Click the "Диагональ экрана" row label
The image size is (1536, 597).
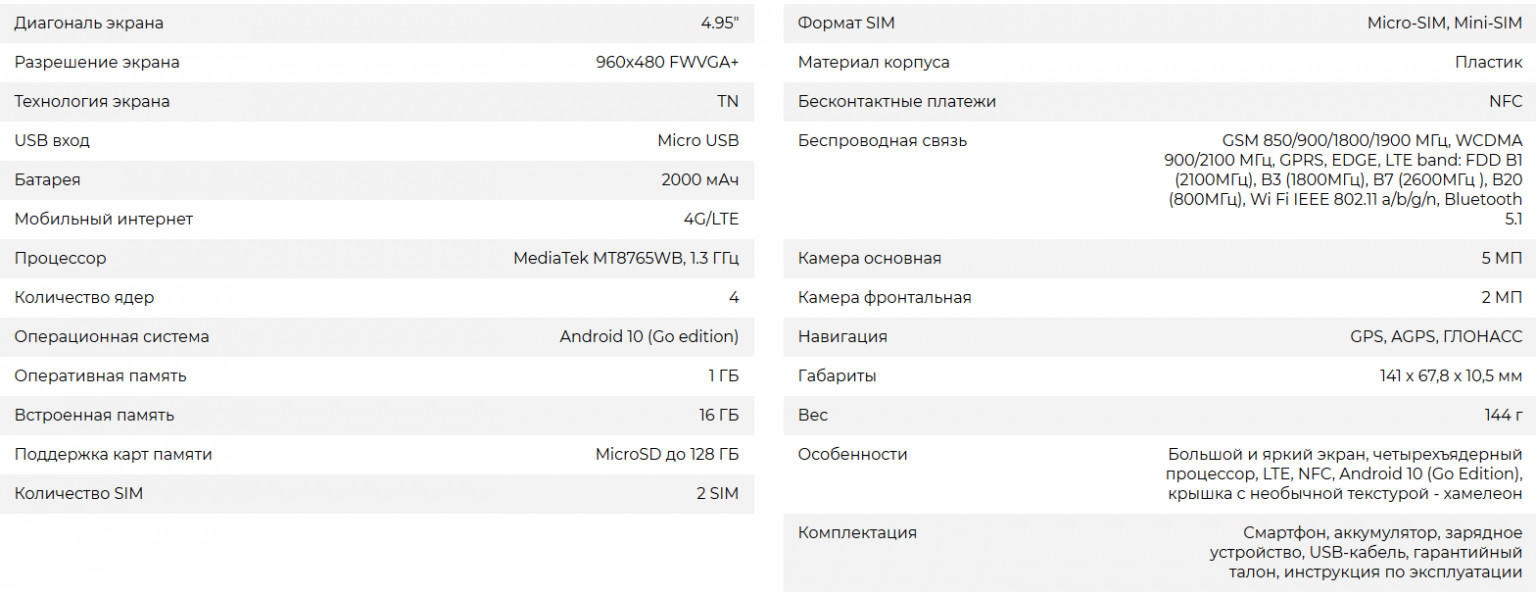click(89, 23)
